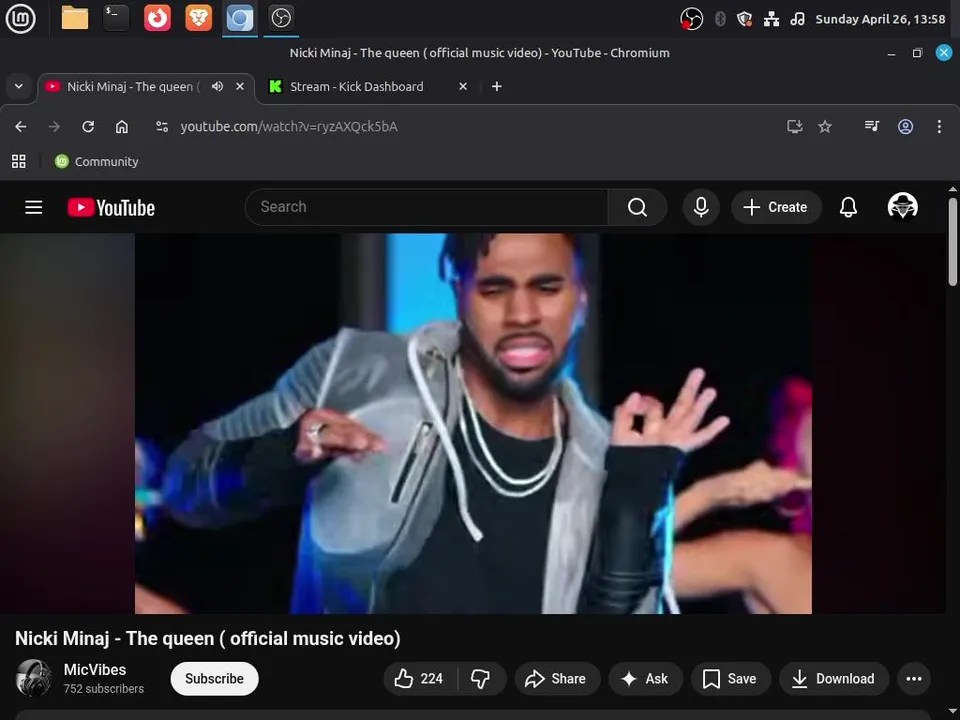Open the Linux Mint start menu
Viewport: 960px width, 720px height.
pyautogui.click(x=20, y=18)
